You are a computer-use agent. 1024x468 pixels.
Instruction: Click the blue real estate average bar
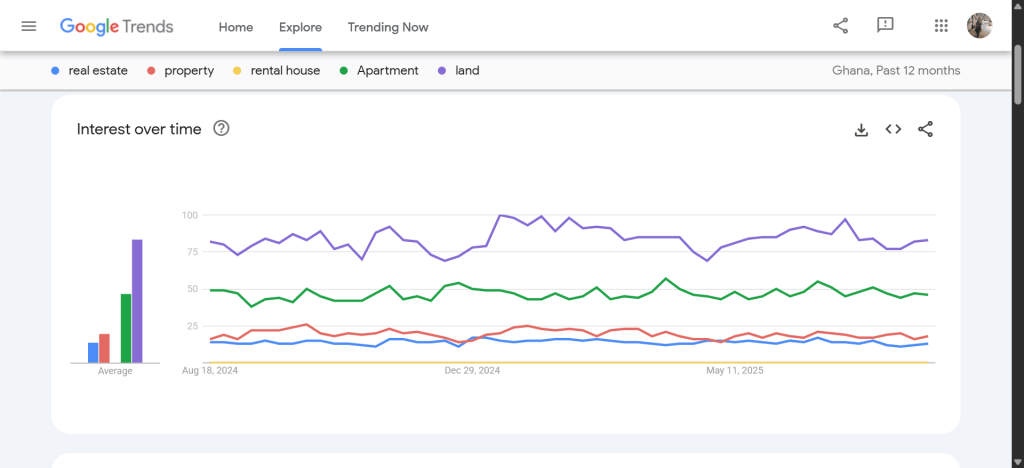(93, 353)
